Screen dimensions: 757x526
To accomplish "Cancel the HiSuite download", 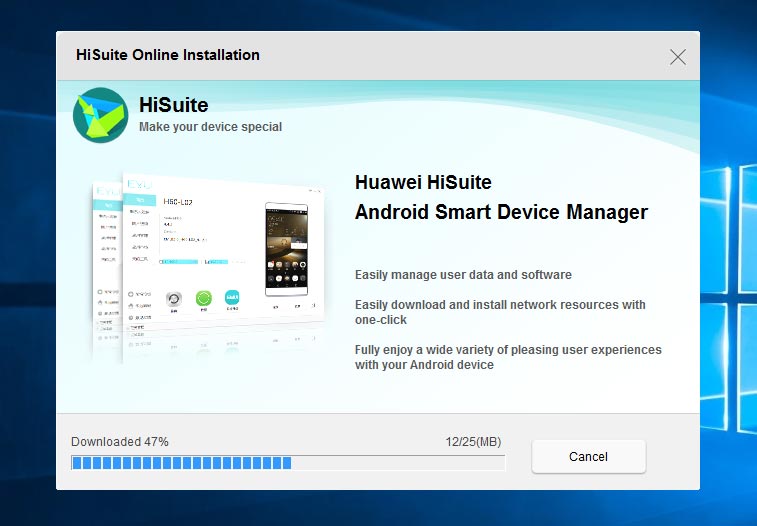I will (588, 456).
